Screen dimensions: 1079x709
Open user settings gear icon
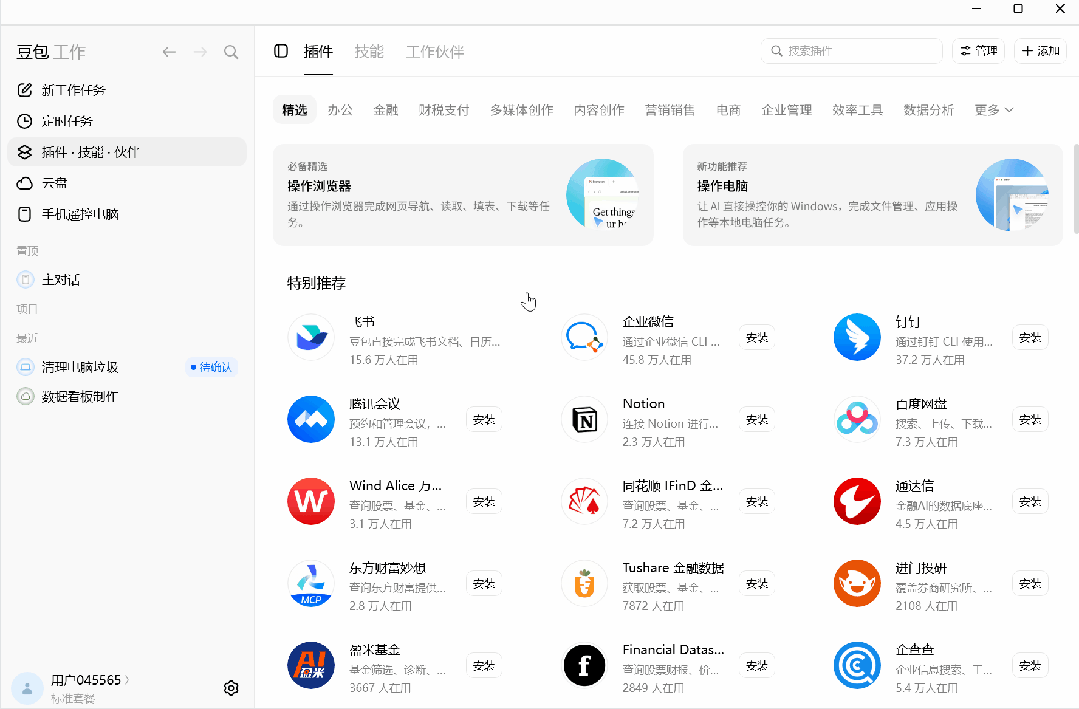231,688
